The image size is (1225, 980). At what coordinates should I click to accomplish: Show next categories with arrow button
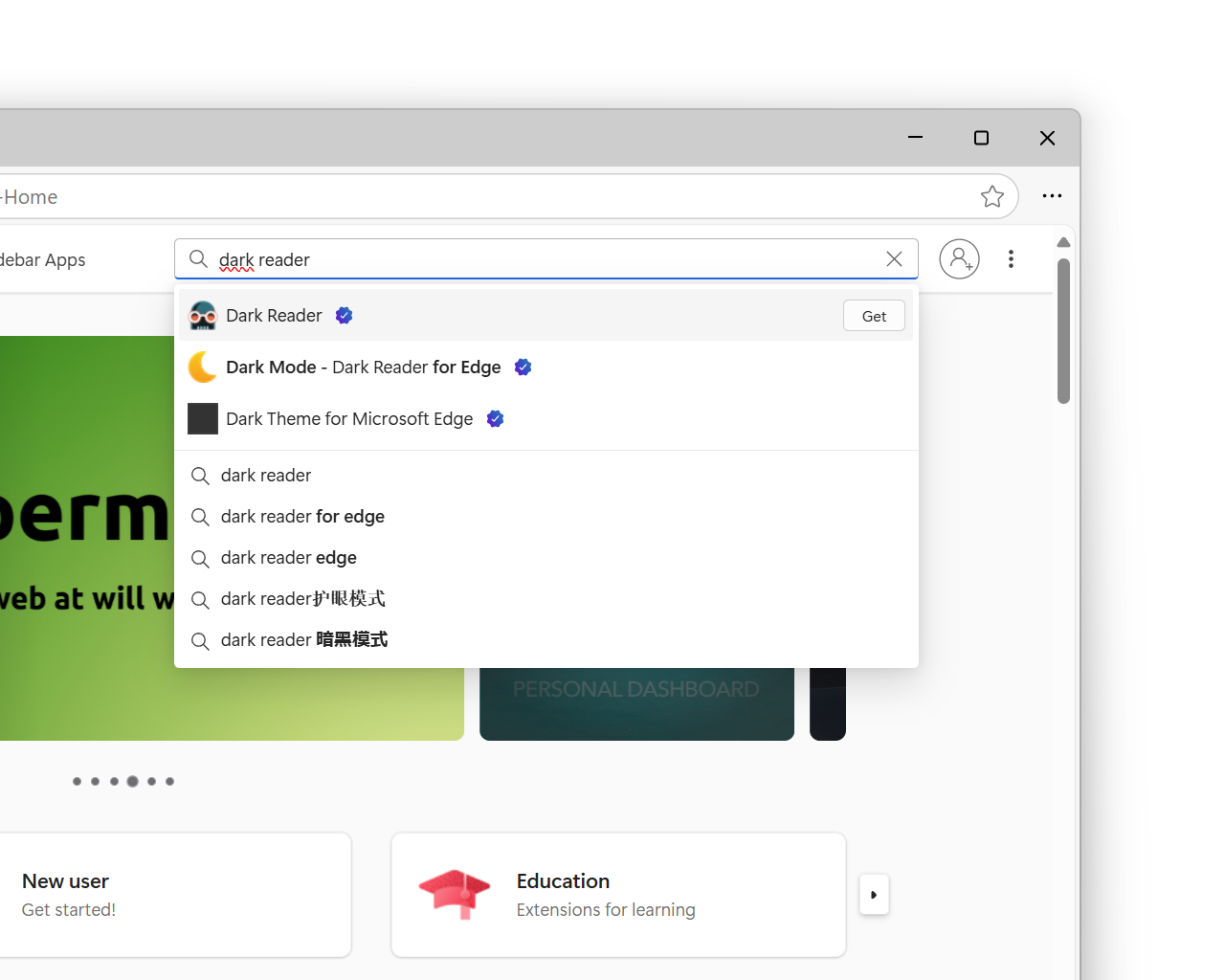874,895
